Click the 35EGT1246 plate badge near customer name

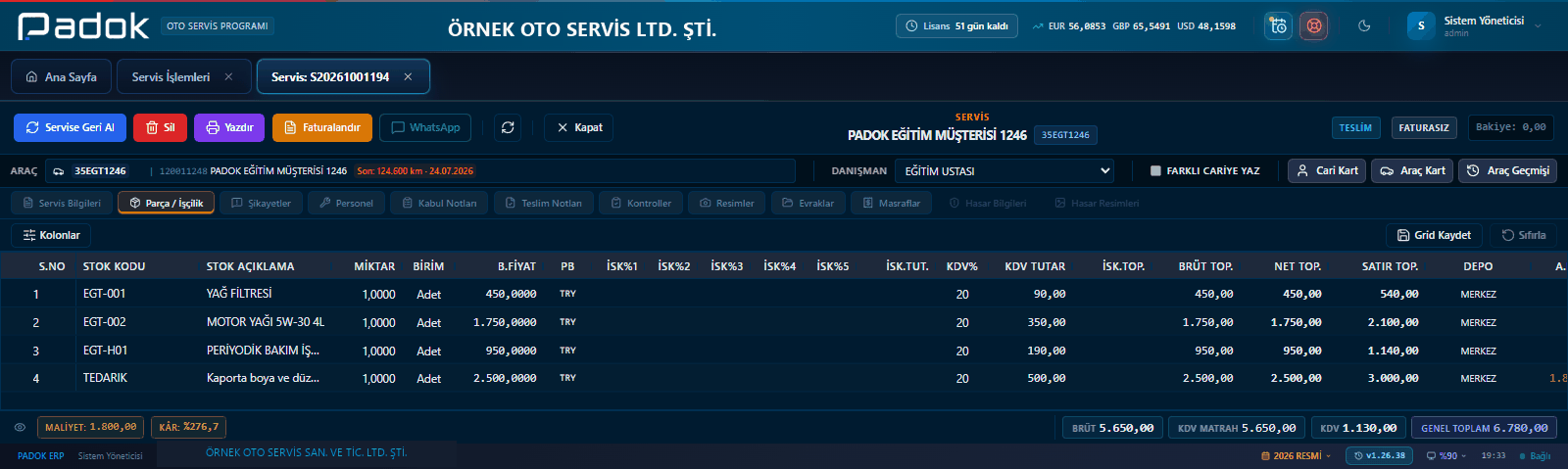[1065, 135]
